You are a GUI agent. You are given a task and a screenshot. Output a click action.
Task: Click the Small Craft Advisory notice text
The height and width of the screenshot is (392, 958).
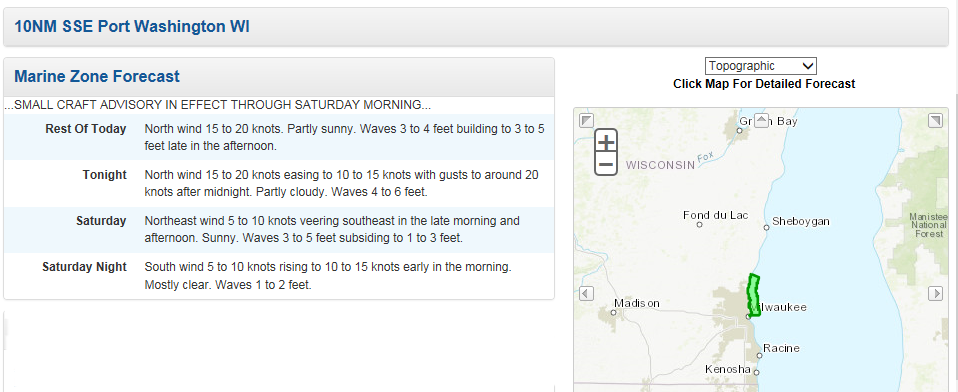tap(218, 105)
